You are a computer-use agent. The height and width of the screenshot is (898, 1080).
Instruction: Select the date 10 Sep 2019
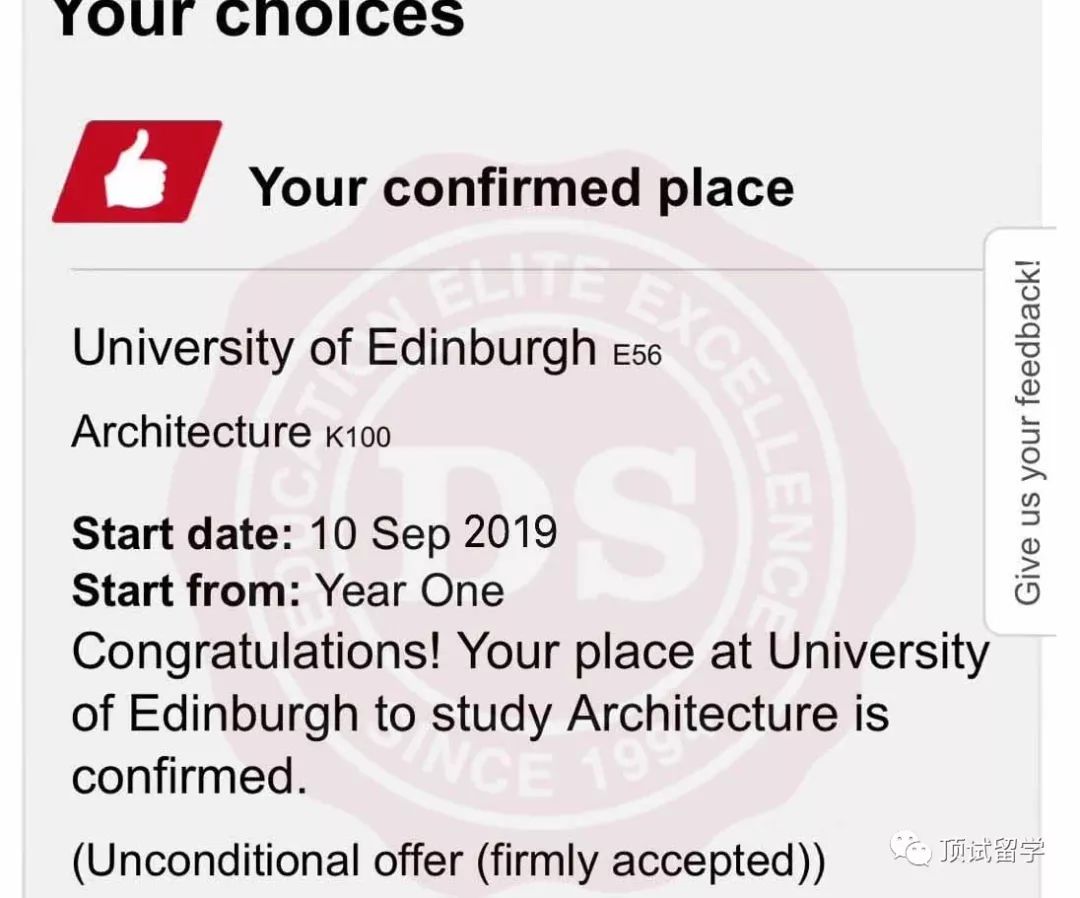tap(432, 533)
